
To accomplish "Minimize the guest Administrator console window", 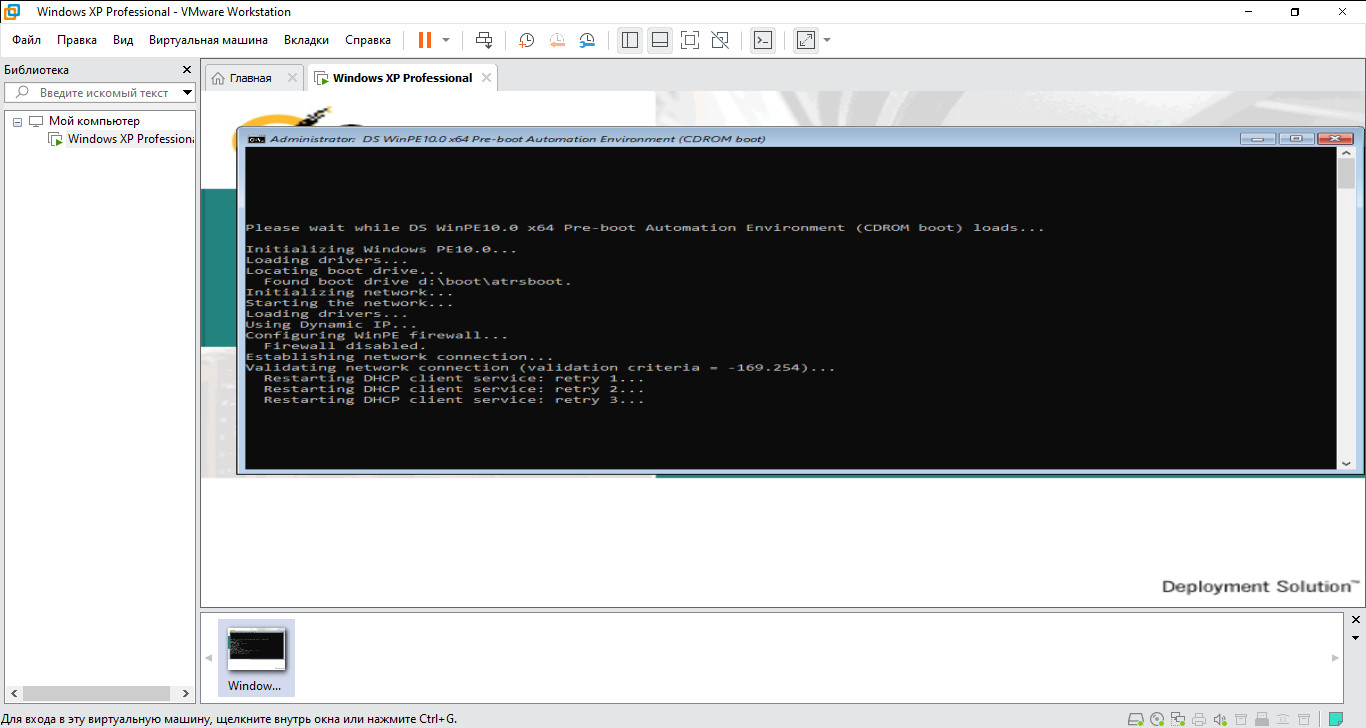I will pos(1257,139).
